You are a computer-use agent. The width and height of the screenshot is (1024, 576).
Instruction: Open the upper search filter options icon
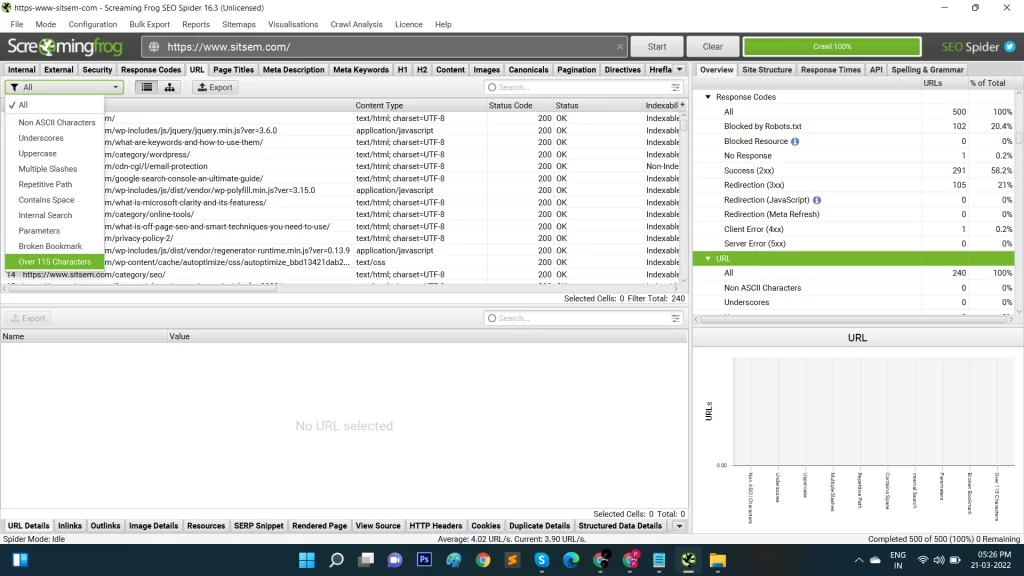click(675, 87)
